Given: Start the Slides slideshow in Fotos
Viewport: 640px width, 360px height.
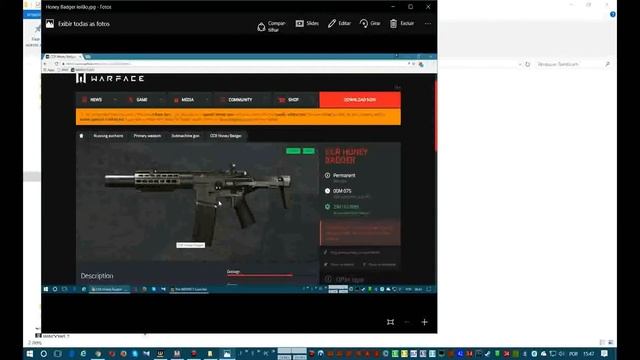Looking at the screenshot, I should (307, 23).
